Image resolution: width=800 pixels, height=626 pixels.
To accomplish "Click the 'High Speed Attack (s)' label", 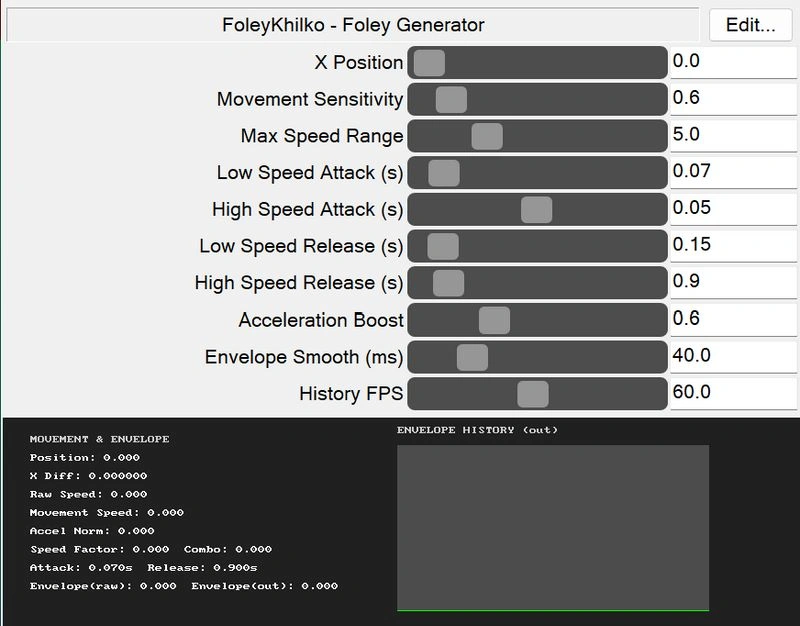I will [308, 210].
